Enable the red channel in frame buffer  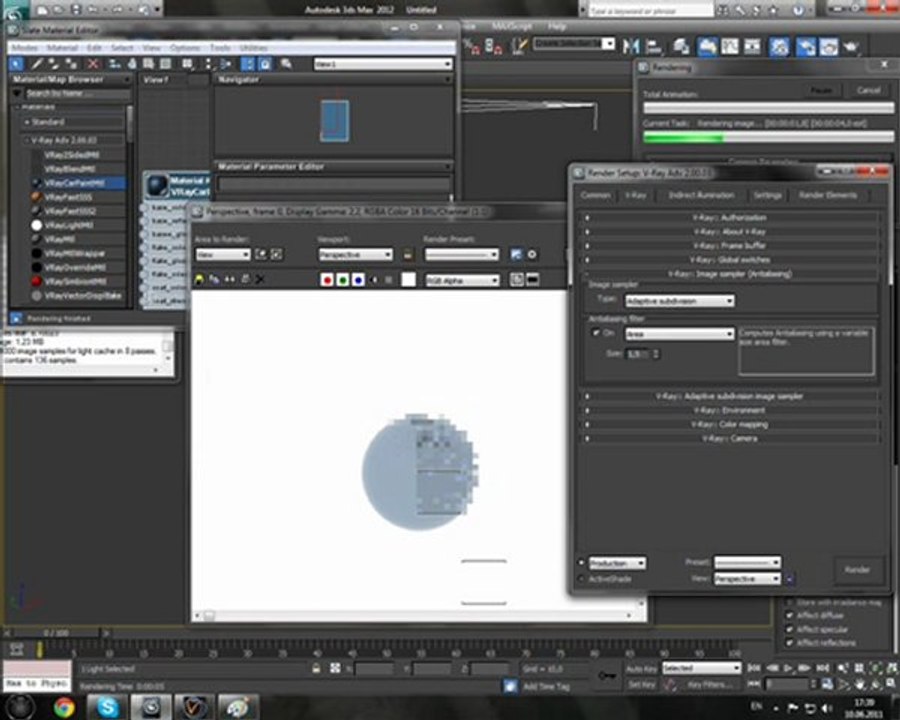(326, 281)
